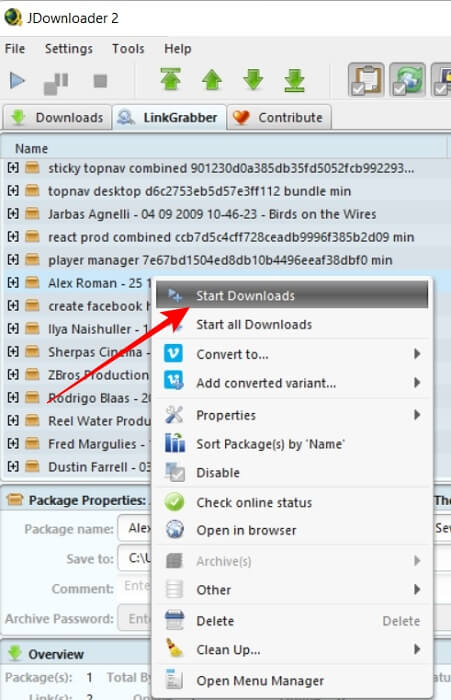Select the Rodrigo Blaas package row
451x700 pixels.
(x=76, y=398)
